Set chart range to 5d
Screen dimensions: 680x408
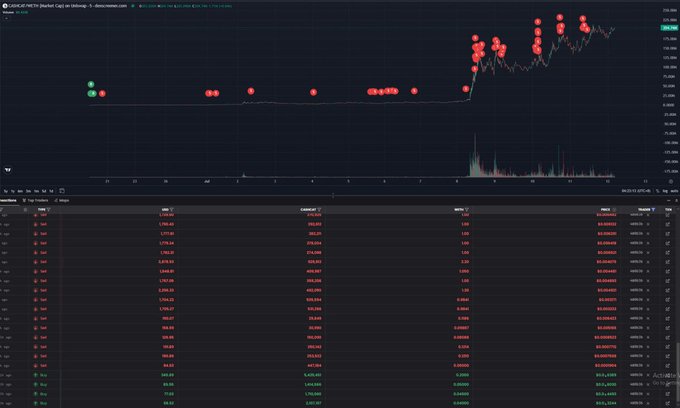[44, 191]
